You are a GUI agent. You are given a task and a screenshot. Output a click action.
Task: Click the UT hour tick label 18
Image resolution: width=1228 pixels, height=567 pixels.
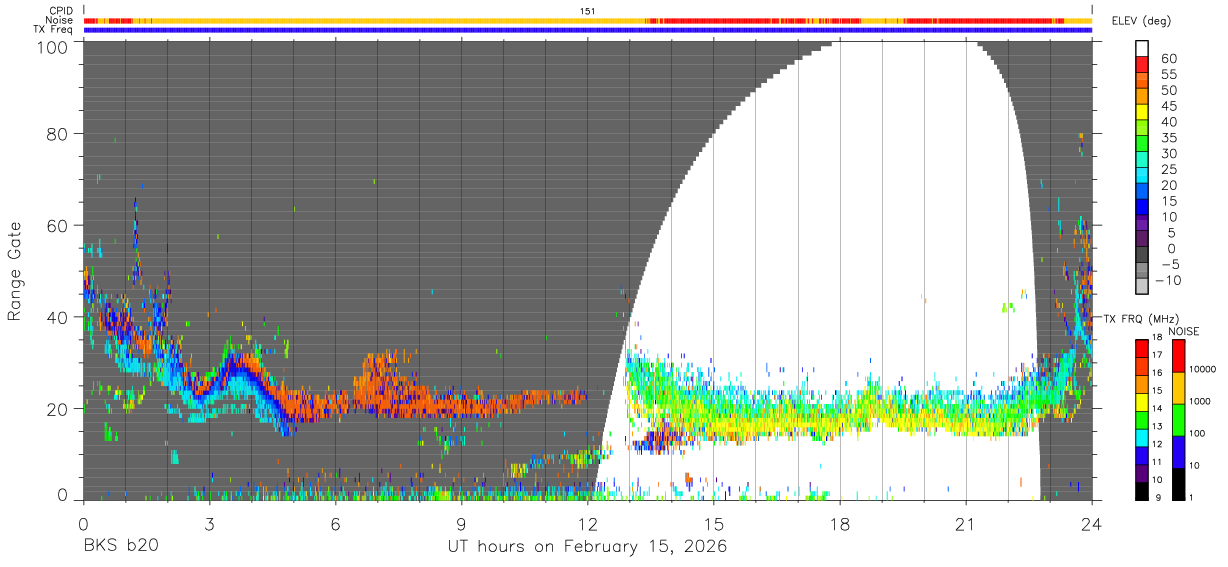click(839, 523)
